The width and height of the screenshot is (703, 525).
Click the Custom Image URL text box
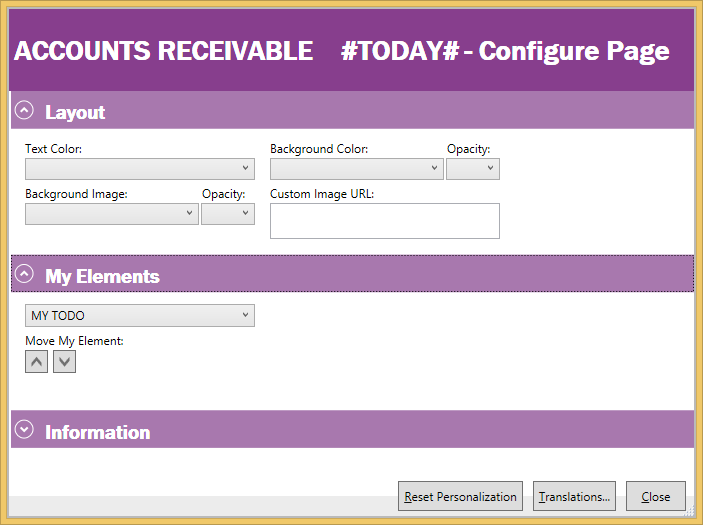pos(384,221)
